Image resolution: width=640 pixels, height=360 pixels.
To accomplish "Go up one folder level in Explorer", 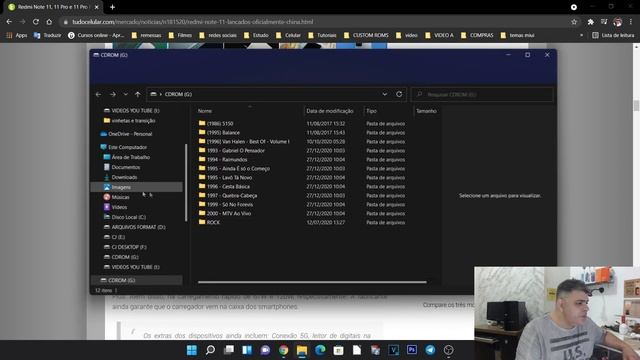I will (x=138, y=94).
